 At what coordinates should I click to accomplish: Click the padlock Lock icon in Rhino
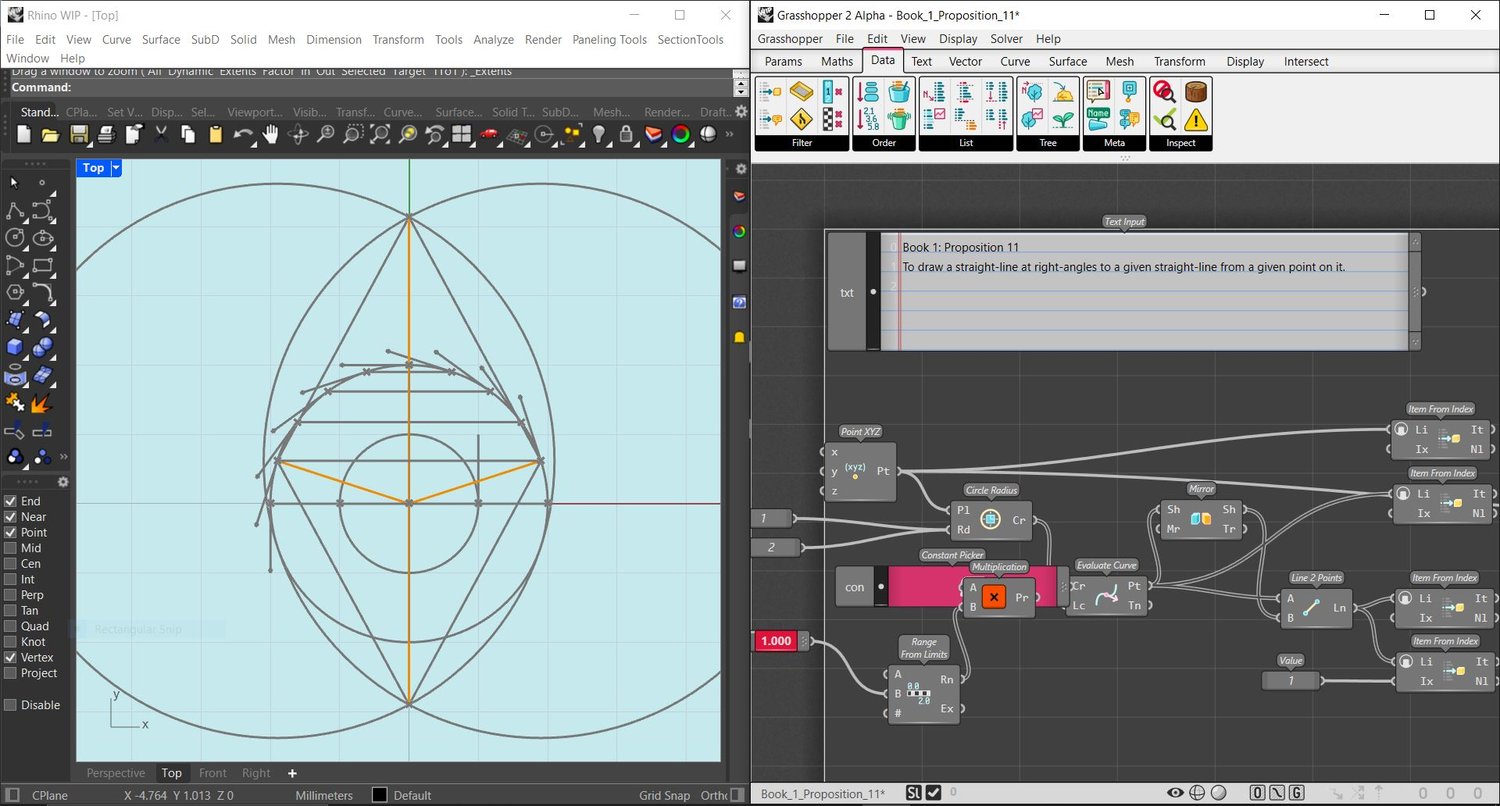[626, 134]
